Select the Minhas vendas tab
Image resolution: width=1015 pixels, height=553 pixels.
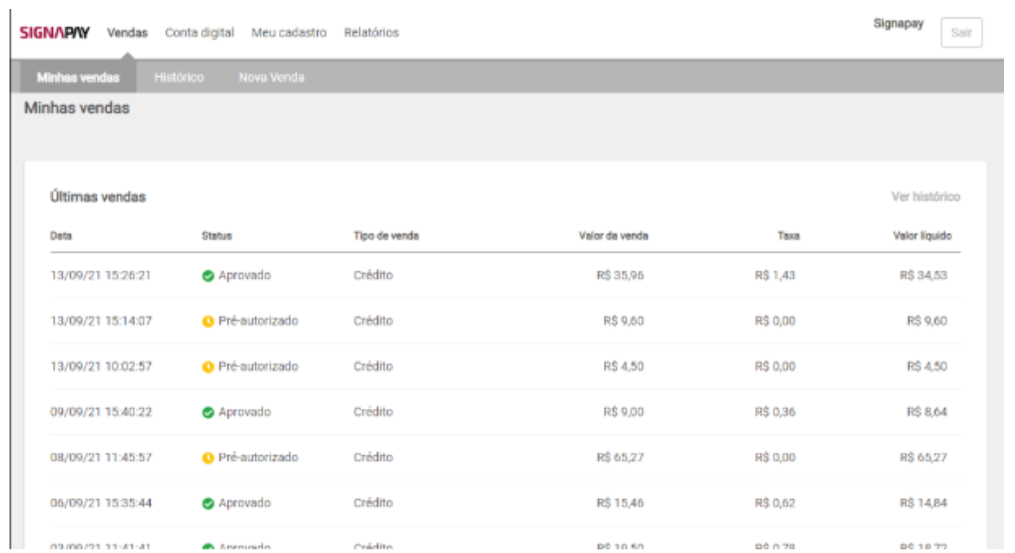coord(71,77)
